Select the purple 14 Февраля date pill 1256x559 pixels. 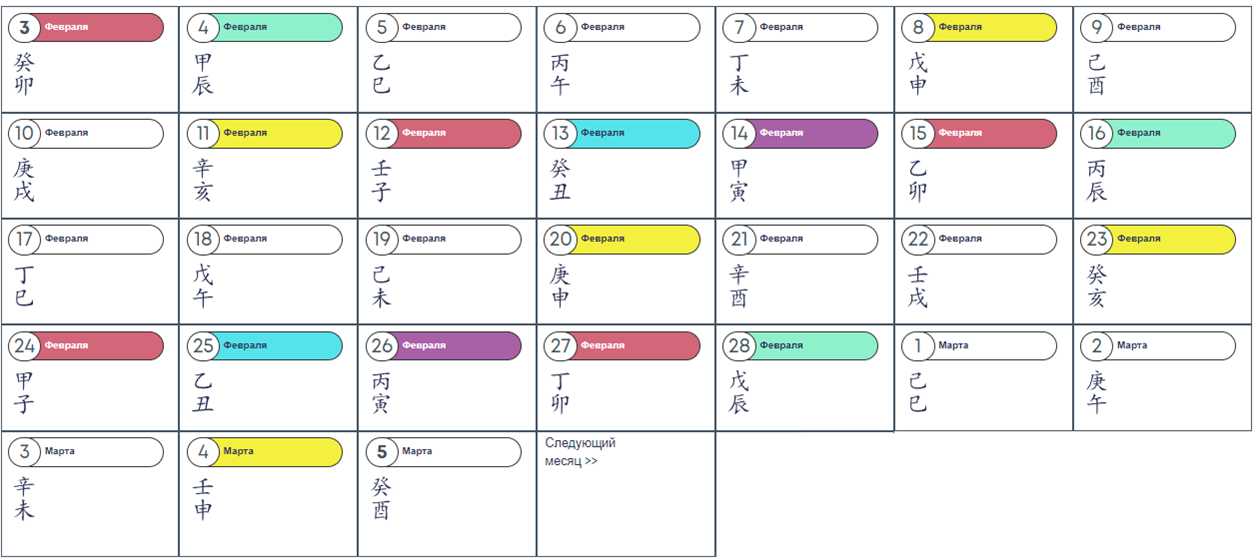coord(801,133)
